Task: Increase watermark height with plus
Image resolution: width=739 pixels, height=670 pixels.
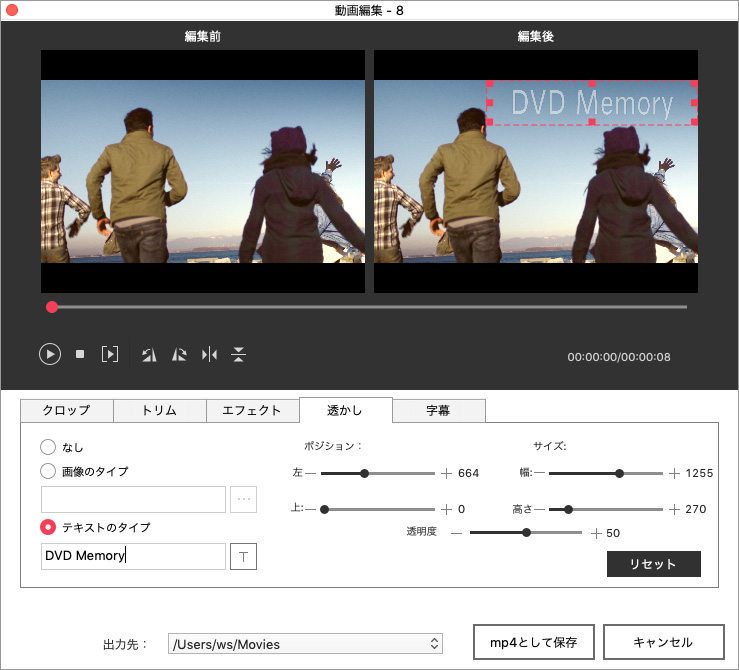Action: [x=674, y=509]
